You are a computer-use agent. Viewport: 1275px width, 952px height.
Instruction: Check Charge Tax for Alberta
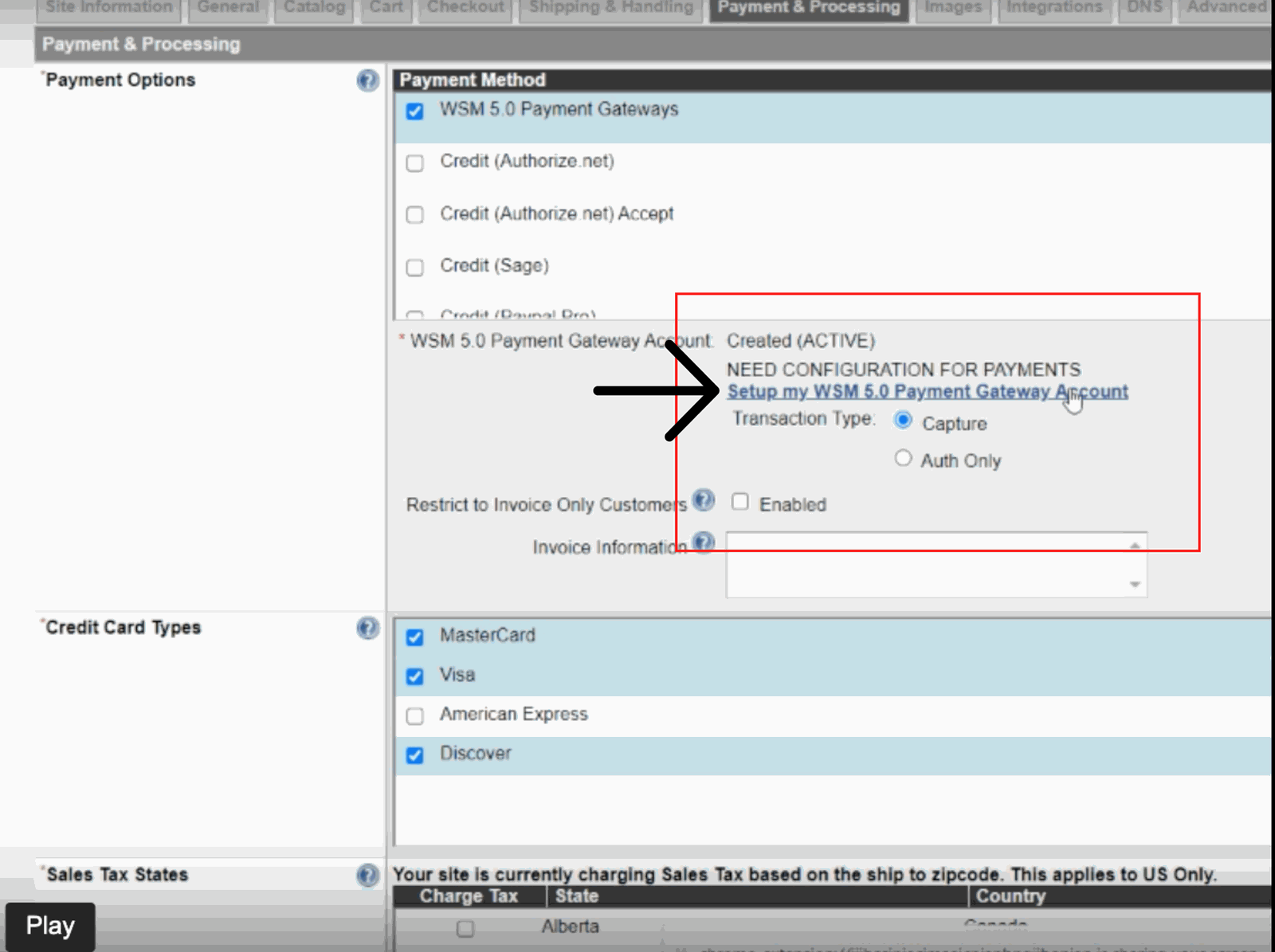[x=465, y=929]
